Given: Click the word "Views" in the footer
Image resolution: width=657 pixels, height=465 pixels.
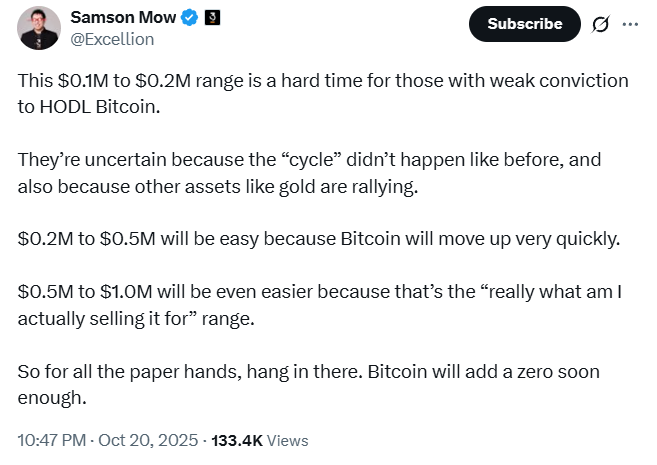Looking at the screenshot, I should point(288,440).
